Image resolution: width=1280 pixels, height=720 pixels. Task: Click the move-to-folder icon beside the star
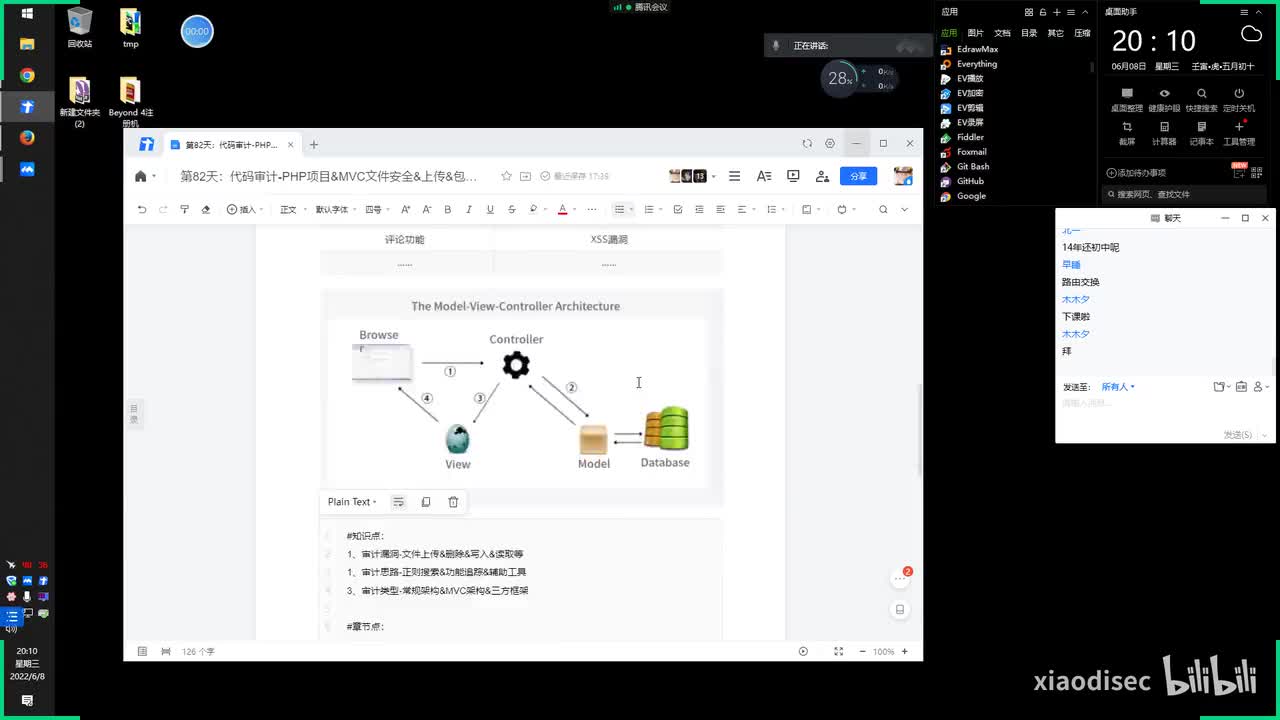click(525, 176)
